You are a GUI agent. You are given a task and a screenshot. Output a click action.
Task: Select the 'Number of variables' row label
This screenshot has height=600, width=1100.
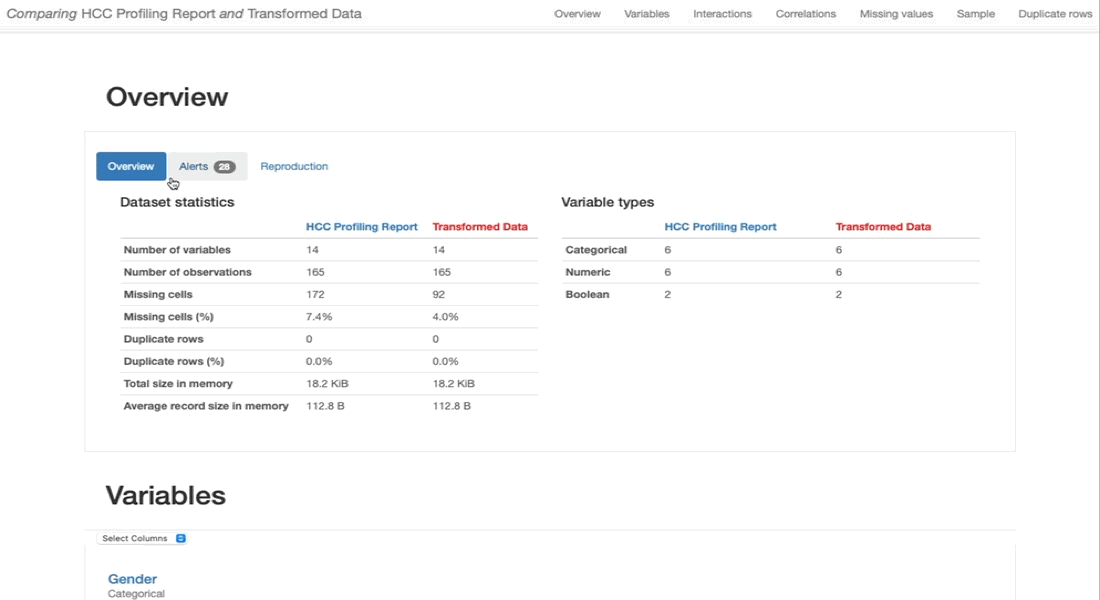pyautogui.click(x=177, y=250)
